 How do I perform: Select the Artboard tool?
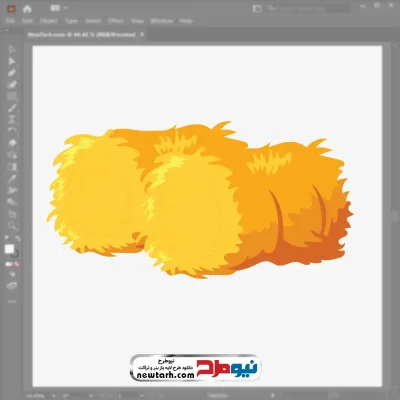click(12, 214)
